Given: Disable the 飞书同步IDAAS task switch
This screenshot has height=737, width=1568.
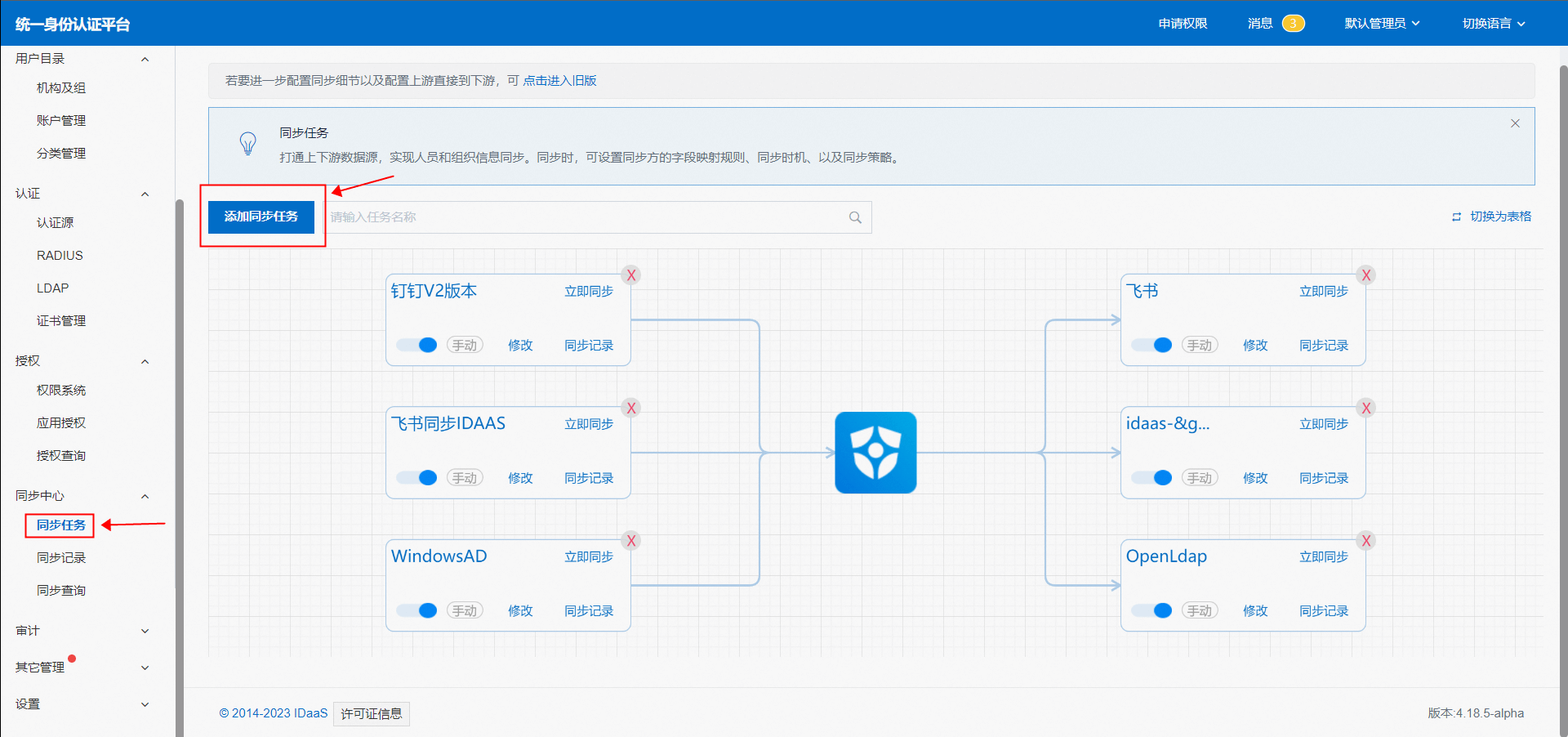Looking at the screenshot, I should pyautogui.click(x=417, y=478).
